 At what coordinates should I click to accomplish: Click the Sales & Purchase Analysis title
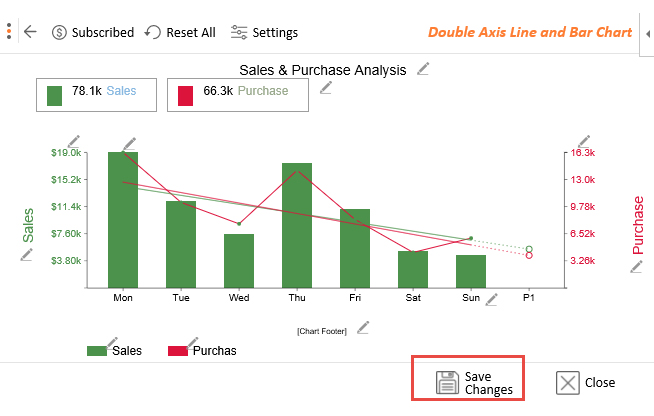(x=322, y=70)
